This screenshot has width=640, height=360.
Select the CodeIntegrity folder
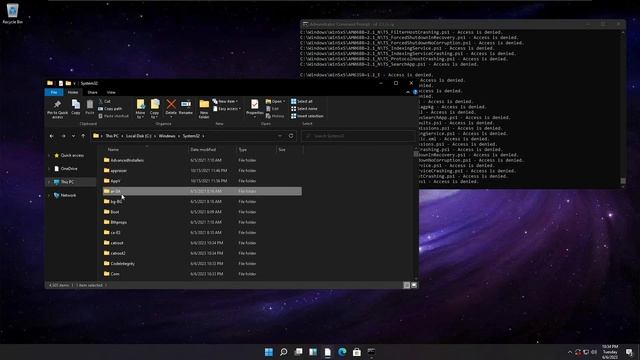click(122, 264)
